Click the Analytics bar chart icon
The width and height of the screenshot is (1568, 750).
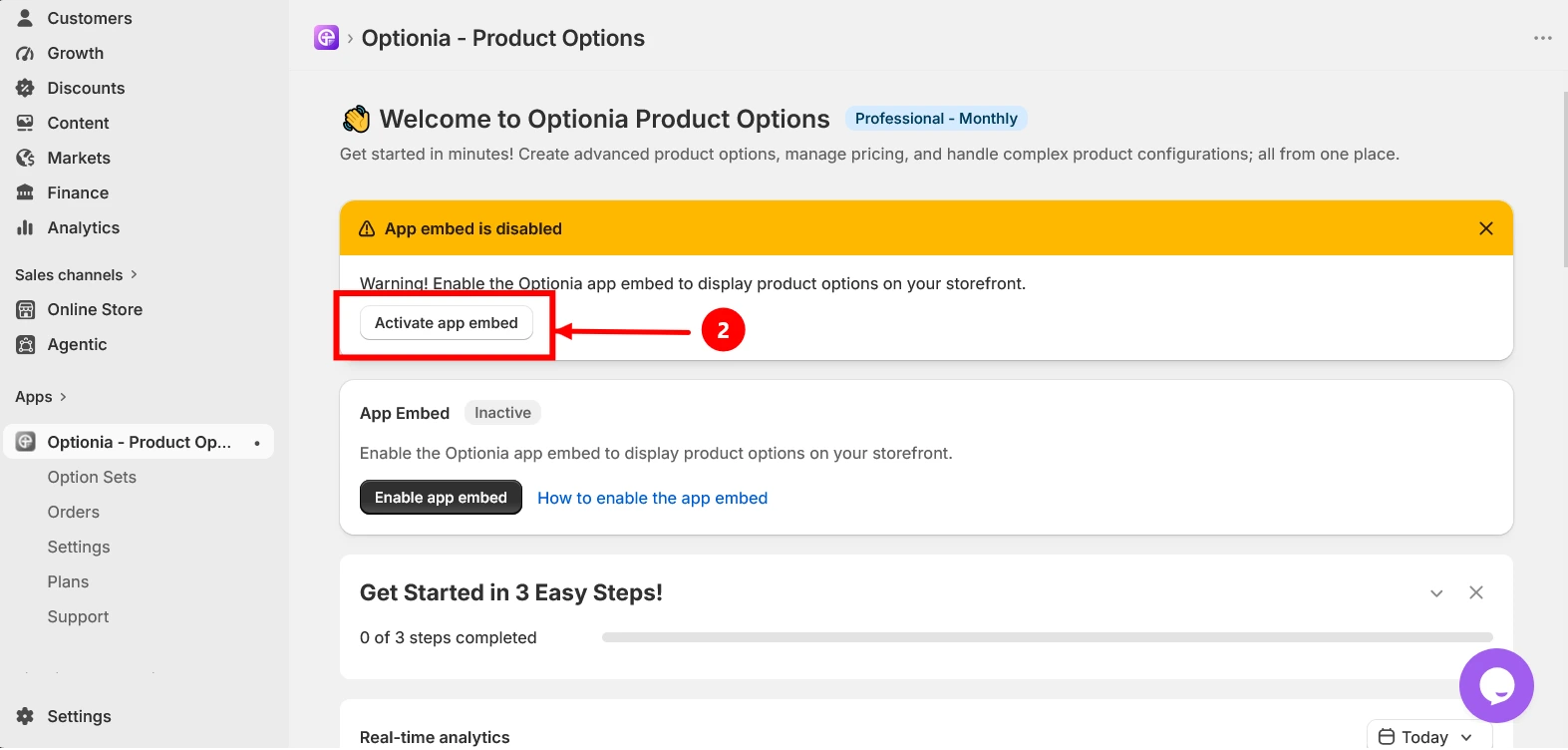pos(25,227)
